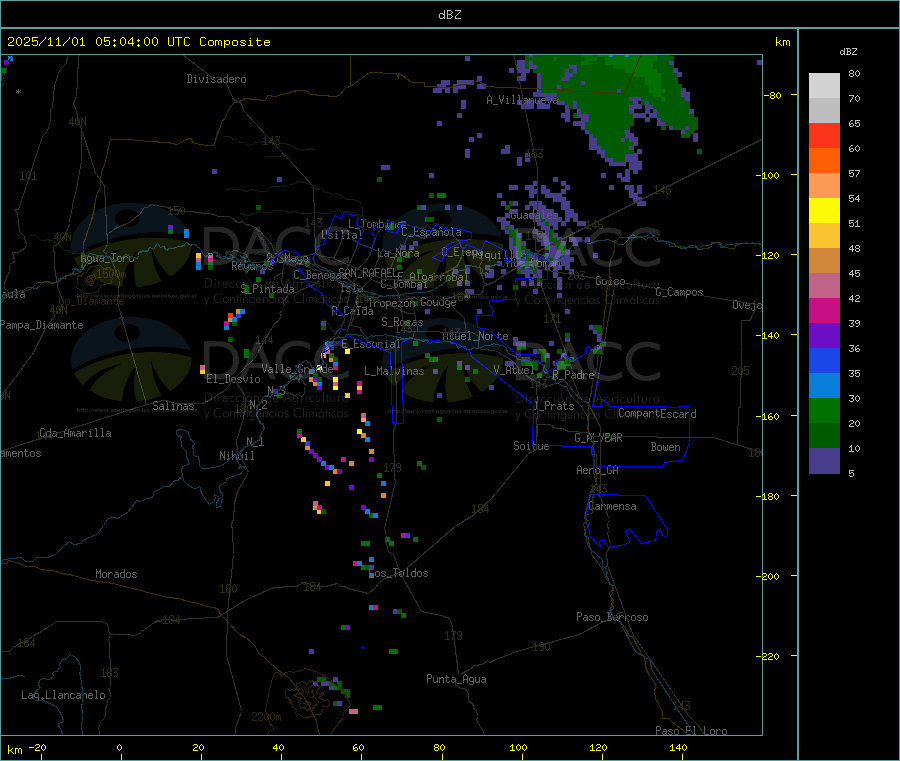Select the L_Malvinas label

(394, 371)
